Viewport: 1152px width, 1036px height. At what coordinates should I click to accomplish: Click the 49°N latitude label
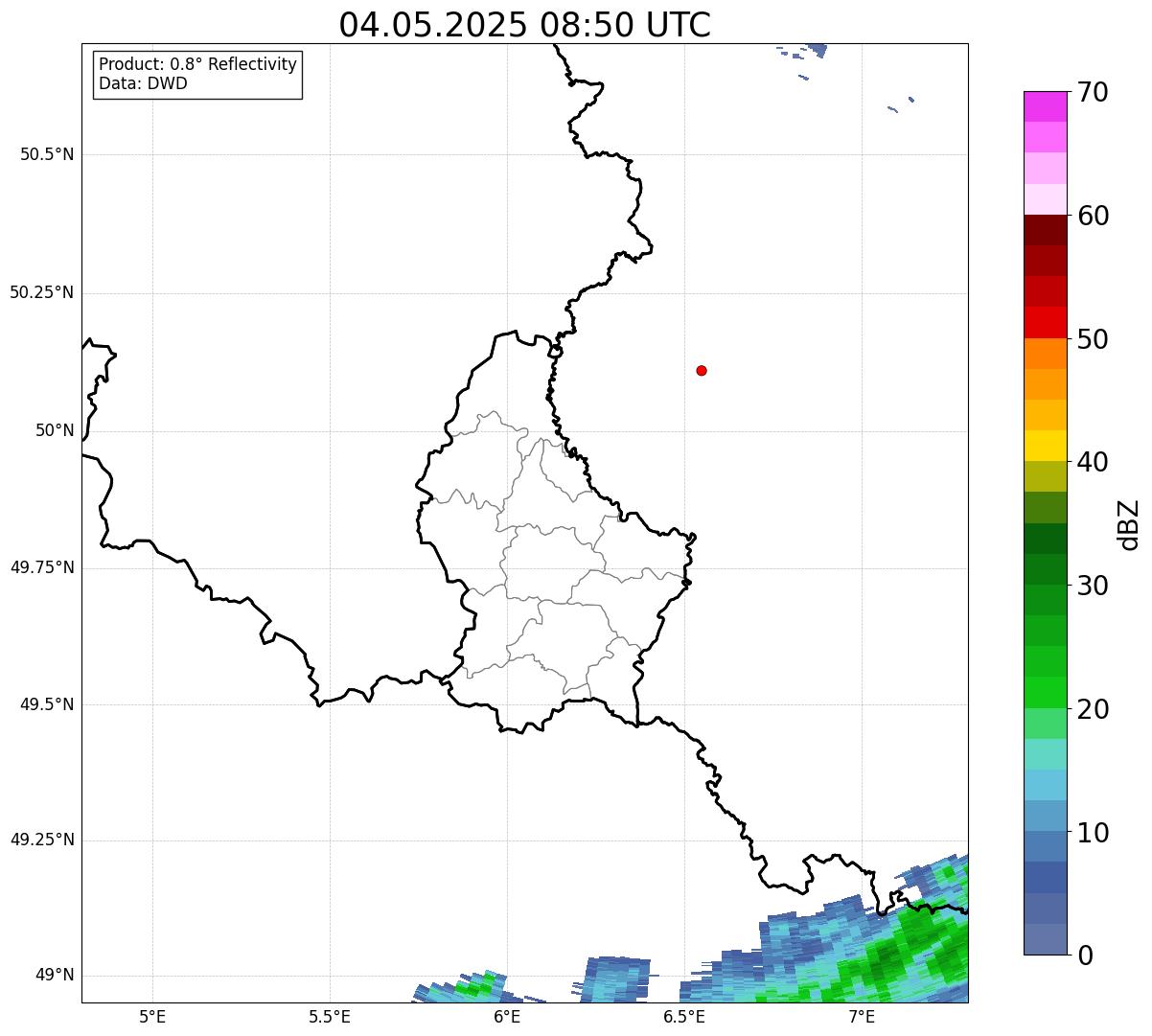tap(55, 975)
